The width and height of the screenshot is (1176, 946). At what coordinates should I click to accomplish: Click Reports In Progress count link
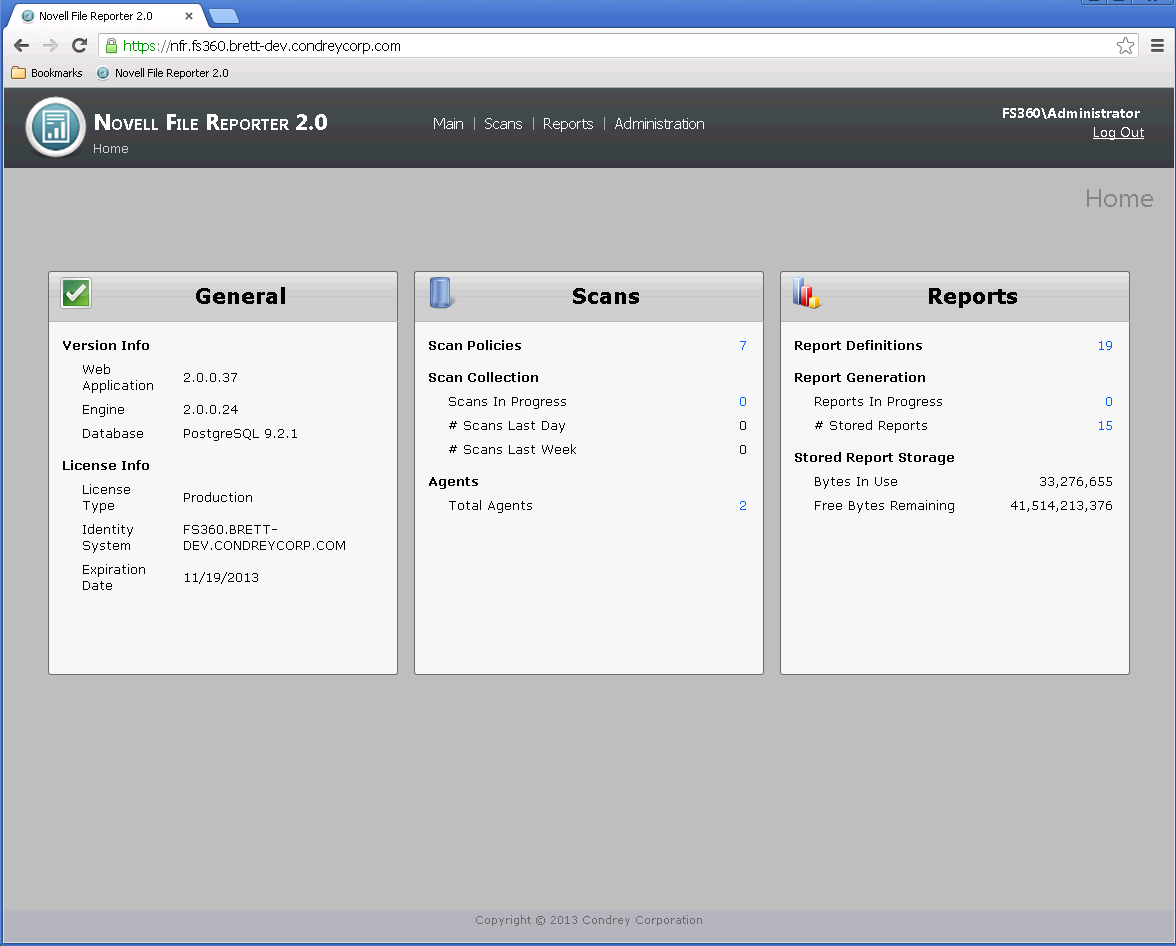tap(1108, 402)
